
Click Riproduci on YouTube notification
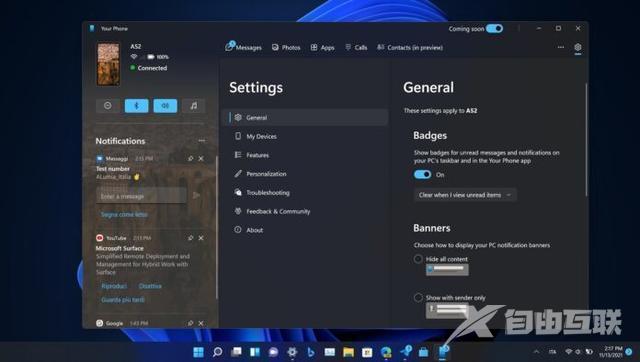[x=114, y=286]
